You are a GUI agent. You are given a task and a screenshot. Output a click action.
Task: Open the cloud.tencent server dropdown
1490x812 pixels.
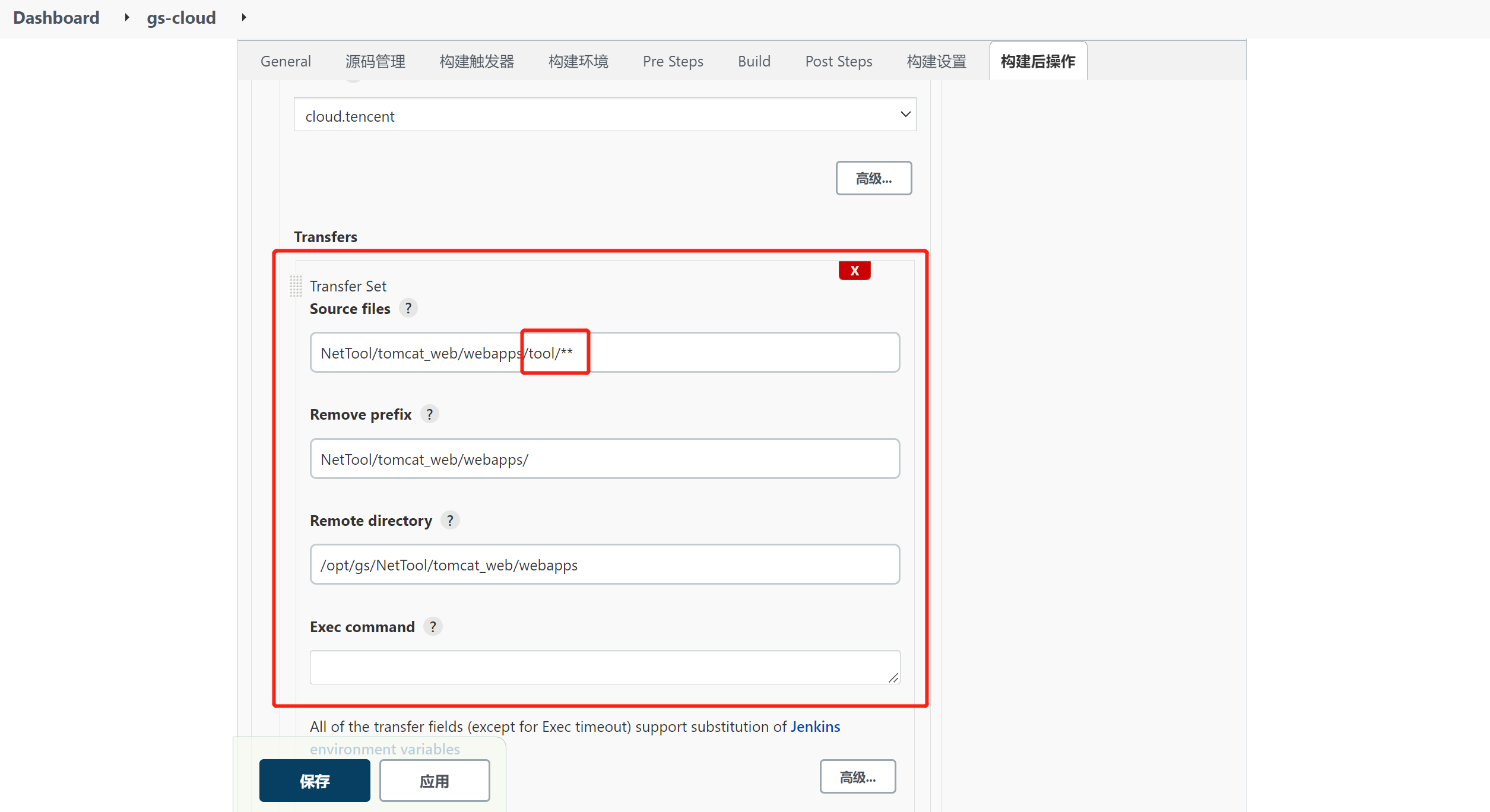[604, 115]
